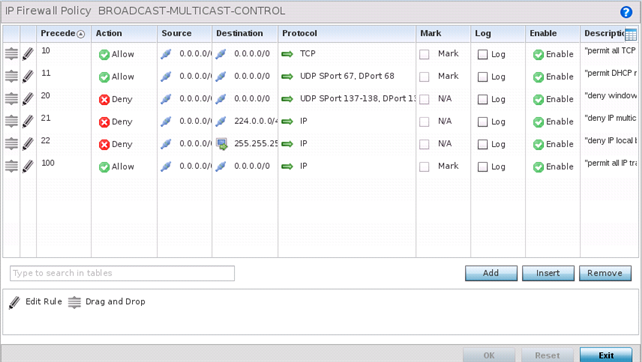The image size is (642, 362).
Task: Select drag handle for precedence 100 rule
Action: pos(11,166)
